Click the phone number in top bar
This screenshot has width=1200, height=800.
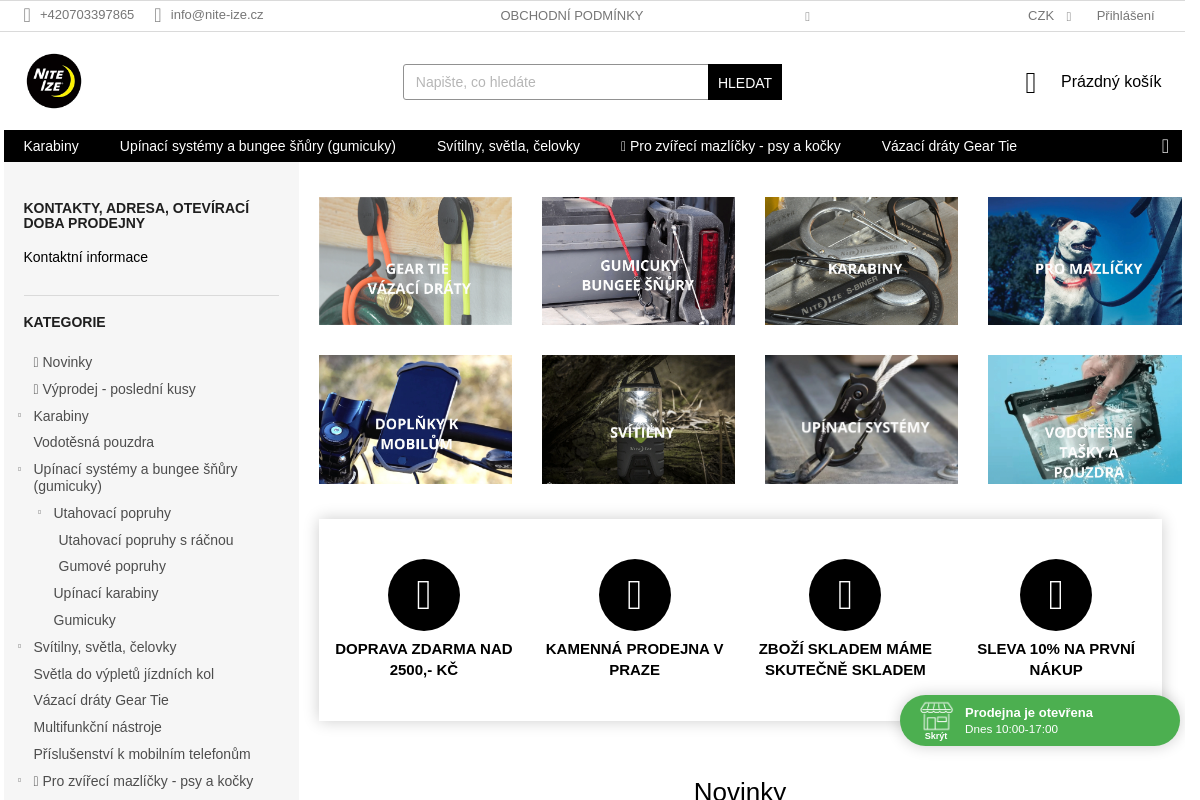(86, 15)
